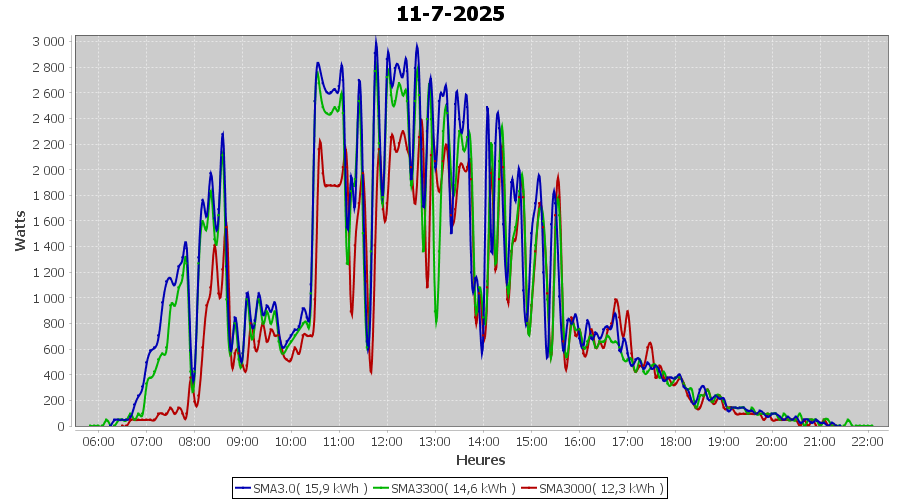Click the 09:00 time axis tick label
The height and width of the screenshot is (500, 900).
tap(242, 441)
